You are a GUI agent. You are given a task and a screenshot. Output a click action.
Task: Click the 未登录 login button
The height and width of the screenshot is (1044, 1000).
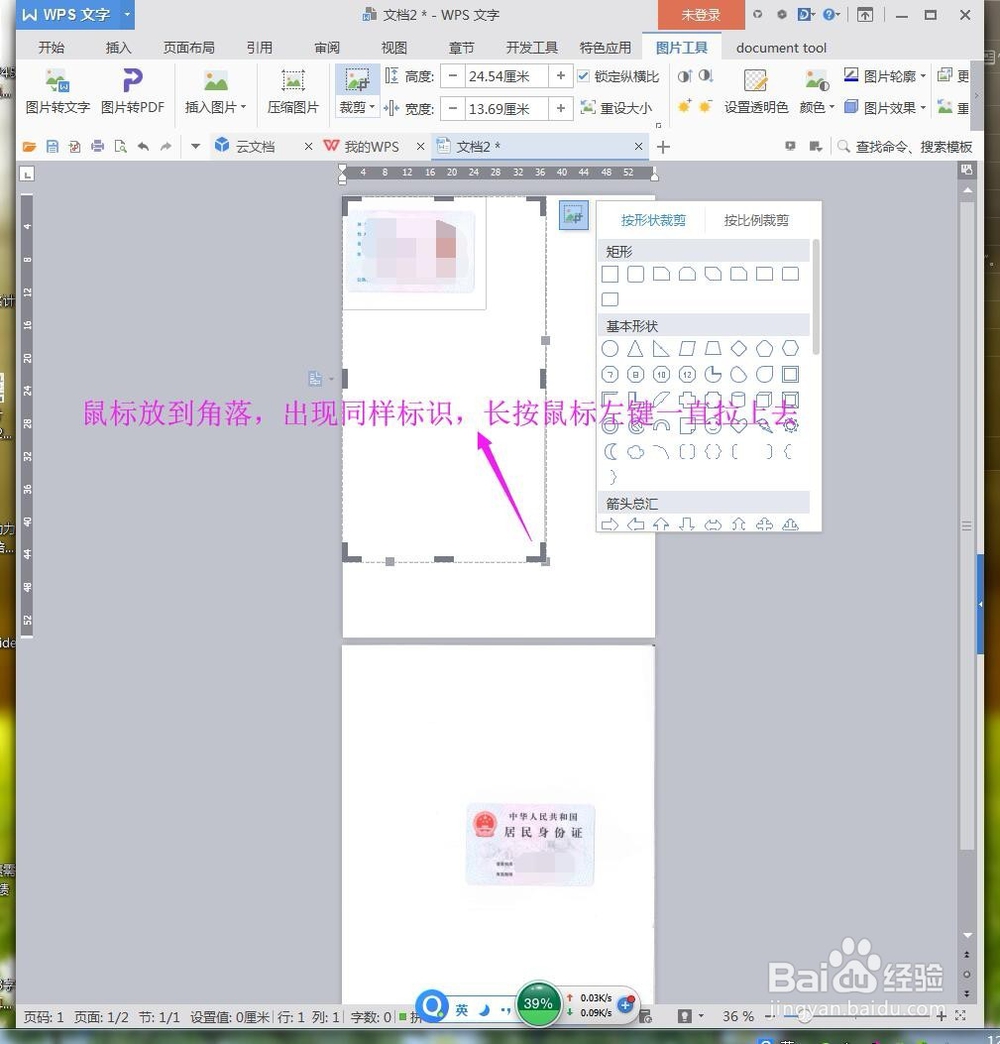coord(699,15)
